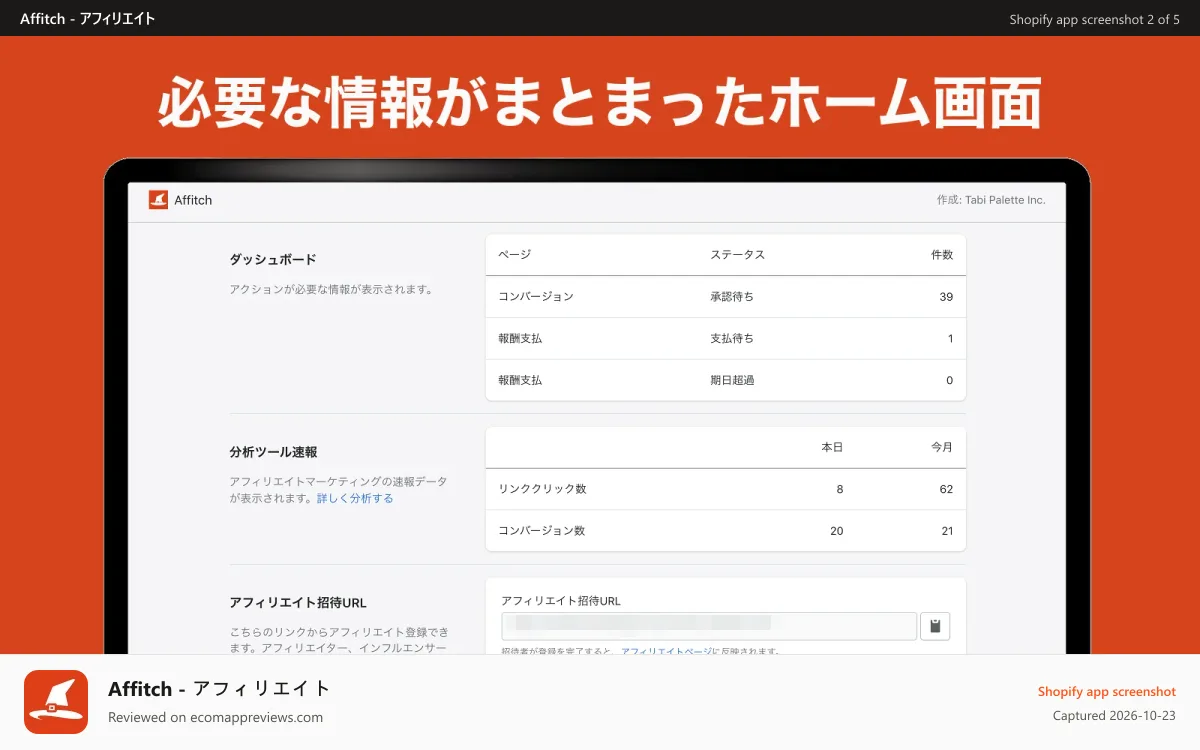Open the アフィリエイトページ link

pyautogui.click(x=667, y=651)
